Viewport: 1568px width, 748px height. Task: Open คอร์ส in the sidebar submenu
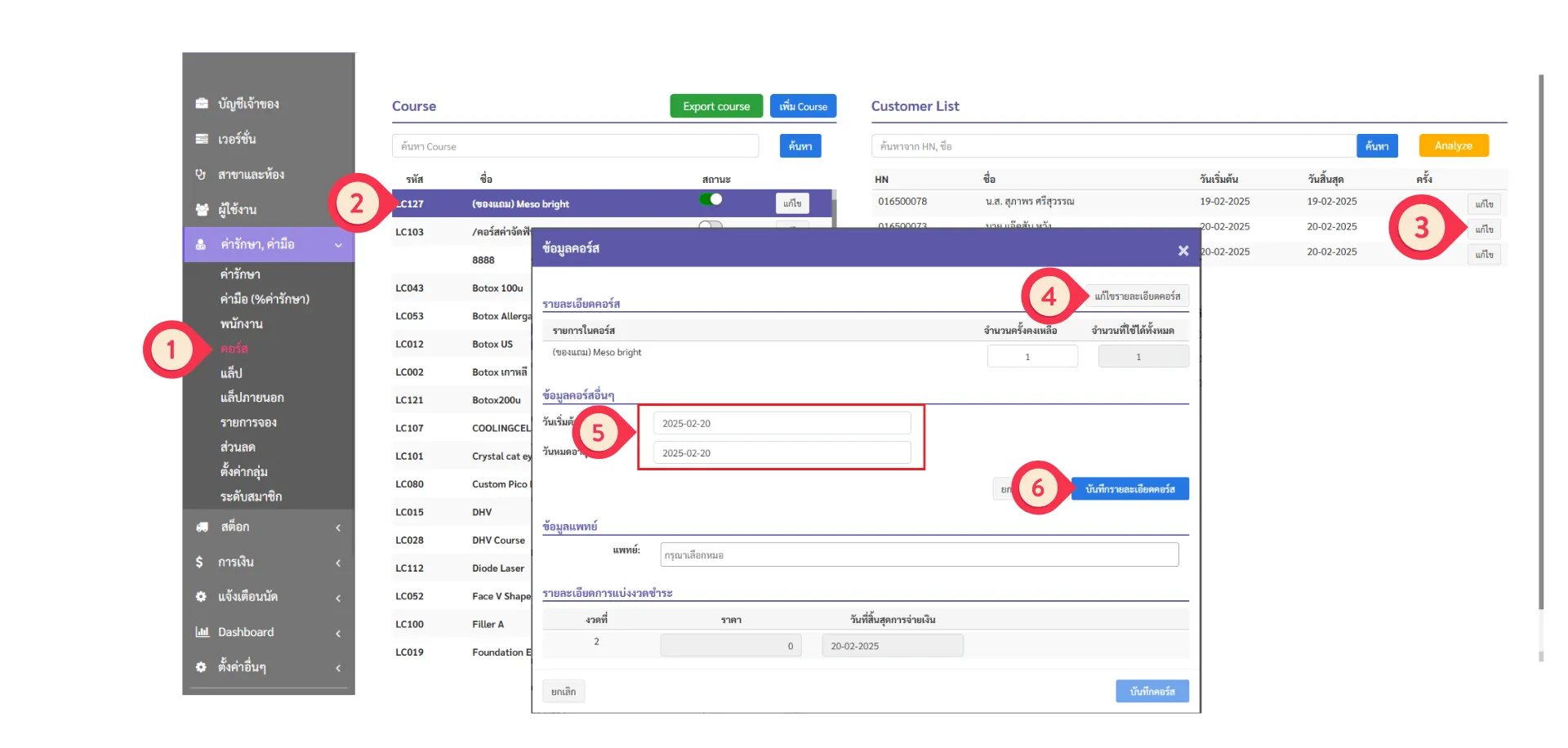(x=234, y=349)
